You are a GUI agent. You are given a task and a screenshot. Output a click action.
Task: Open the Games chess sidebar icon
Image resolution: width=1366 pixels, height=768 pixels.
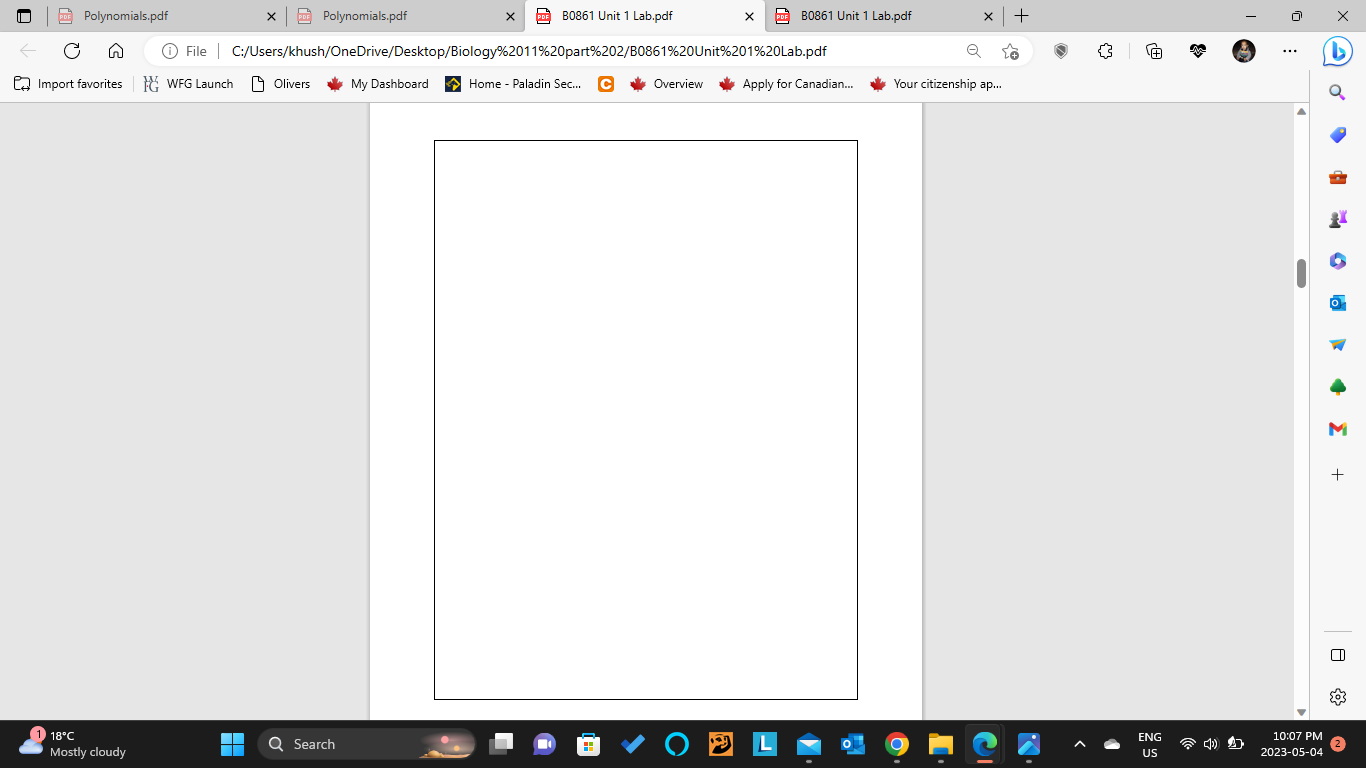coord(1337,219)
